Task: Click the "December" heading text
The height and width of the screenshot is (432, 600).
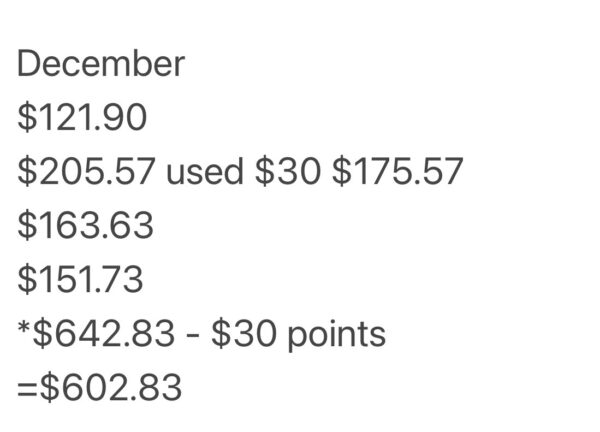Action: [101, 64]
